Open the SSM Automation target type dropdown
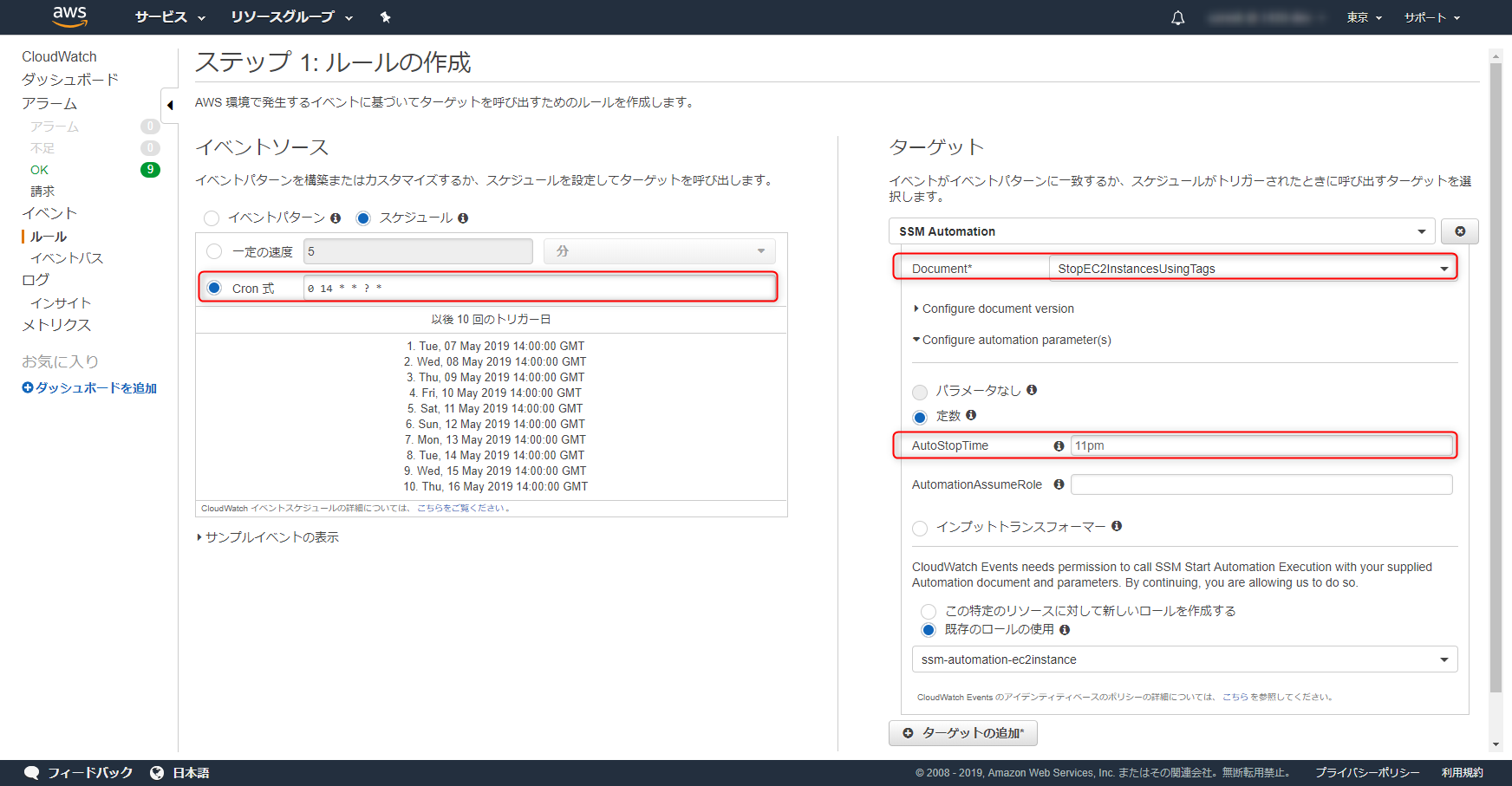This screenshot has height=786, width=1512. (x=1162, y=231)
